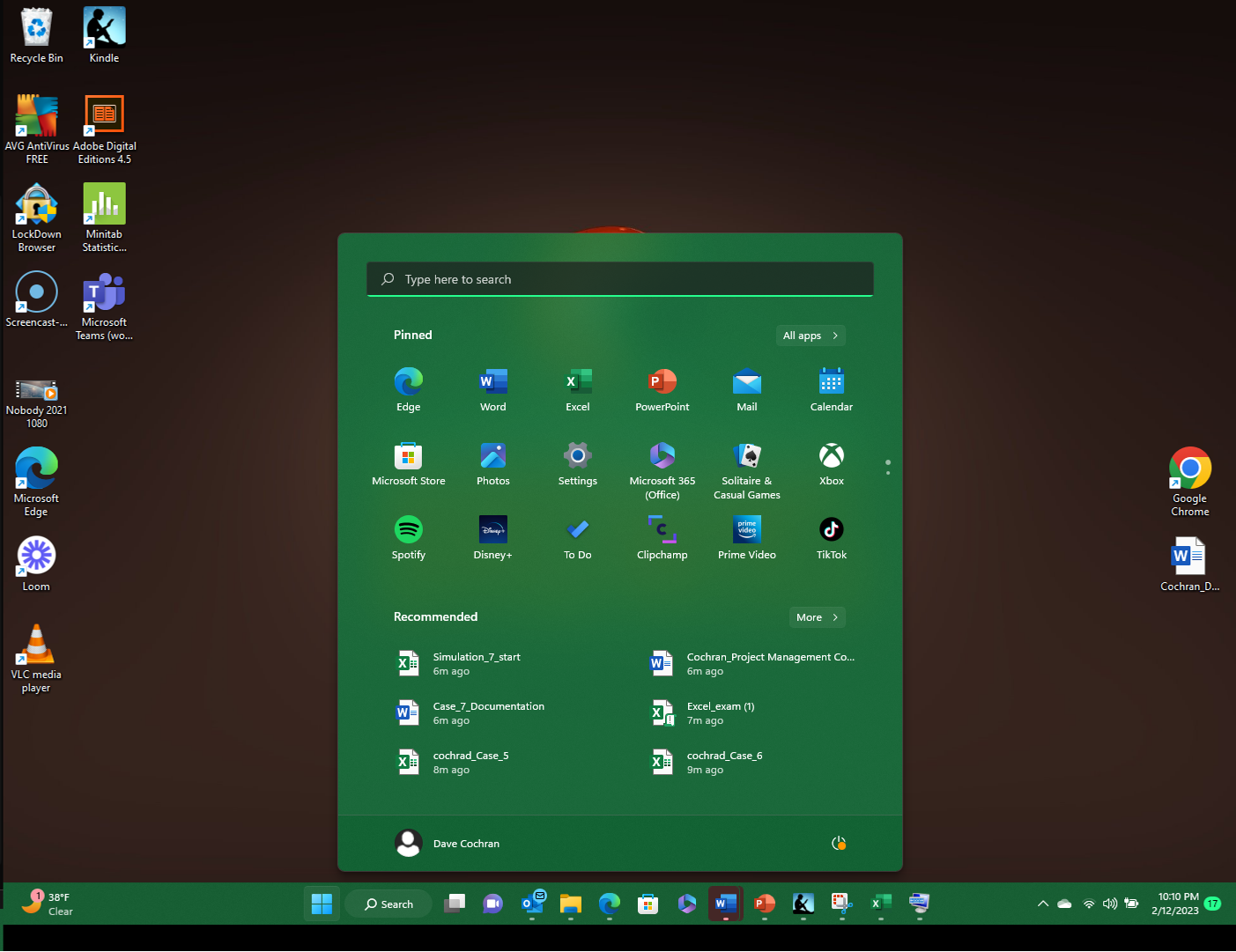
Task: Select the Loom desktop icon
Action: (x=36, y=564)
